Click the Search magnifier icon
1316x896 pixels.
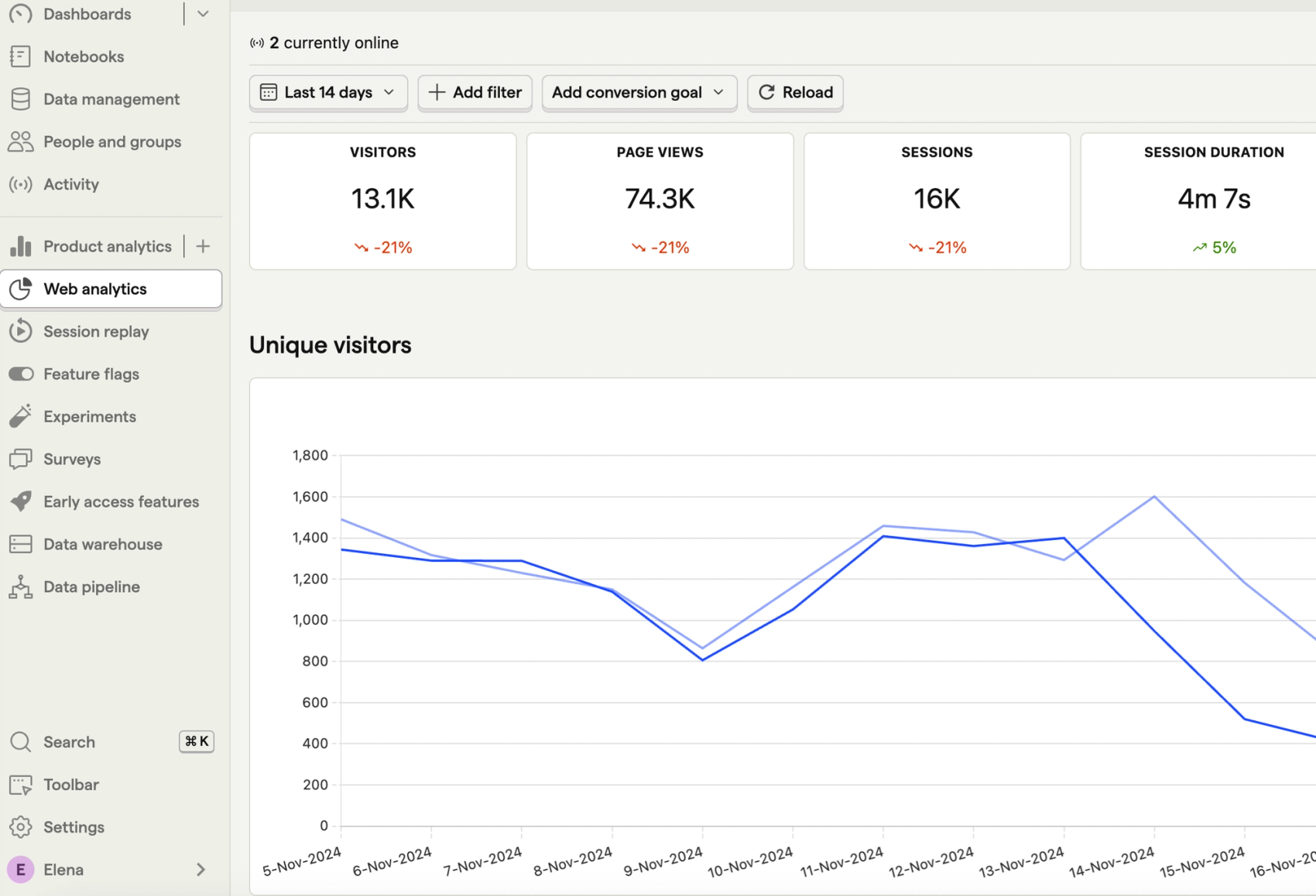[x=21, y=742]
